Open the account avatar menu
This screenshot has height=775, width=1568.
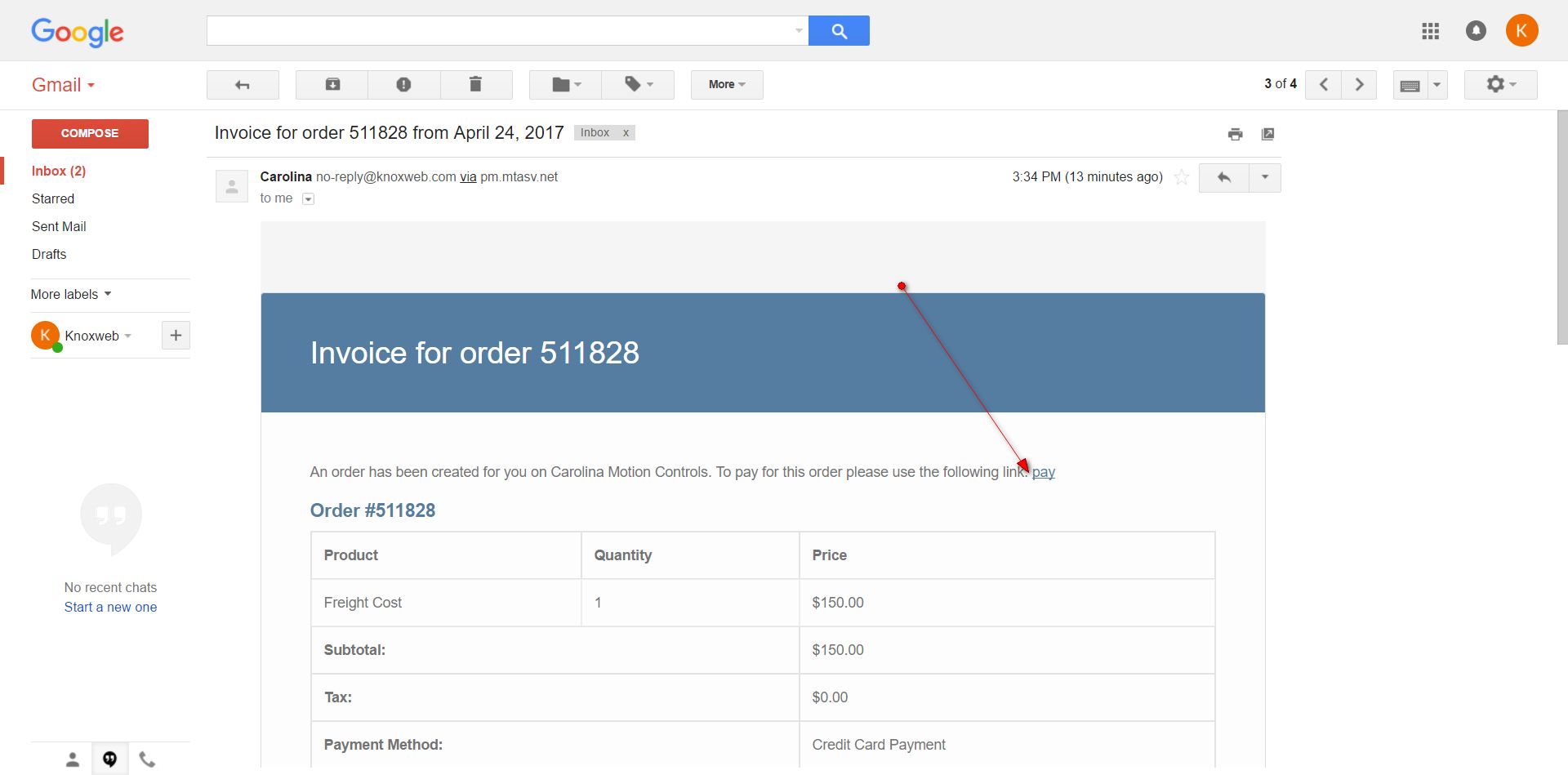coord(1521,31)
